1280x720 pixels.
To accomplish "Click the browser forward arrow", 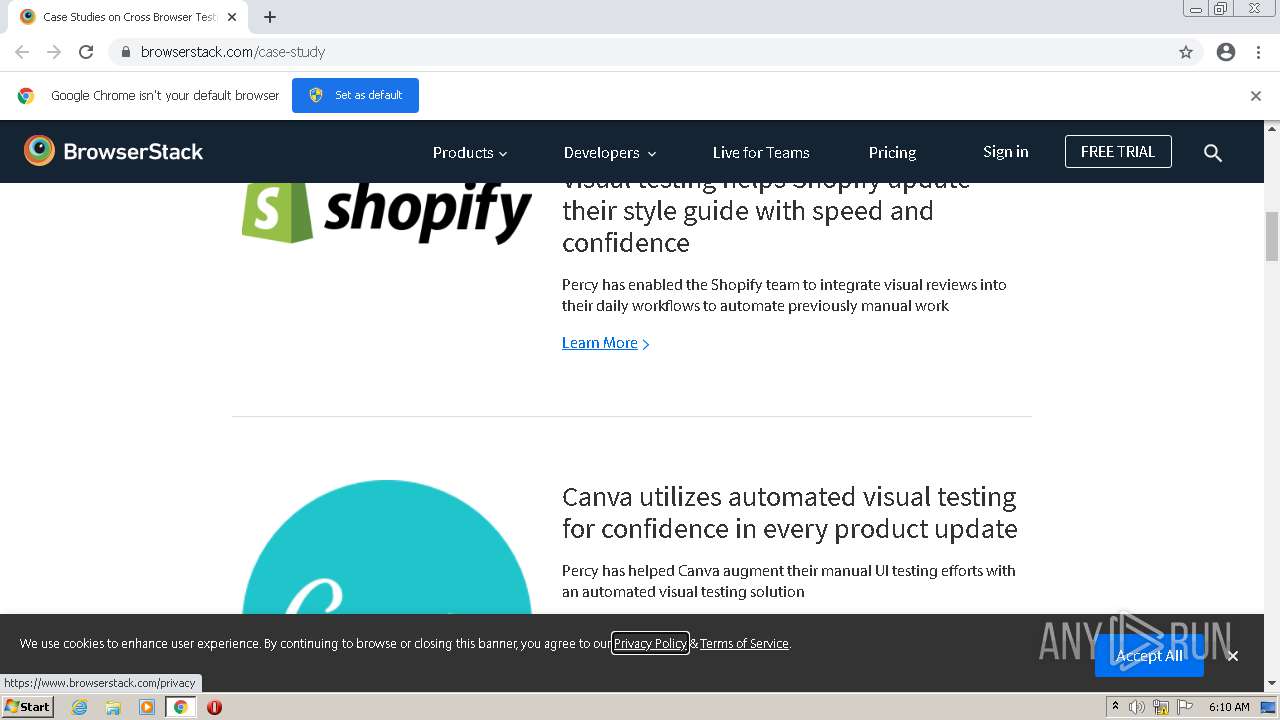I will 54,52.
